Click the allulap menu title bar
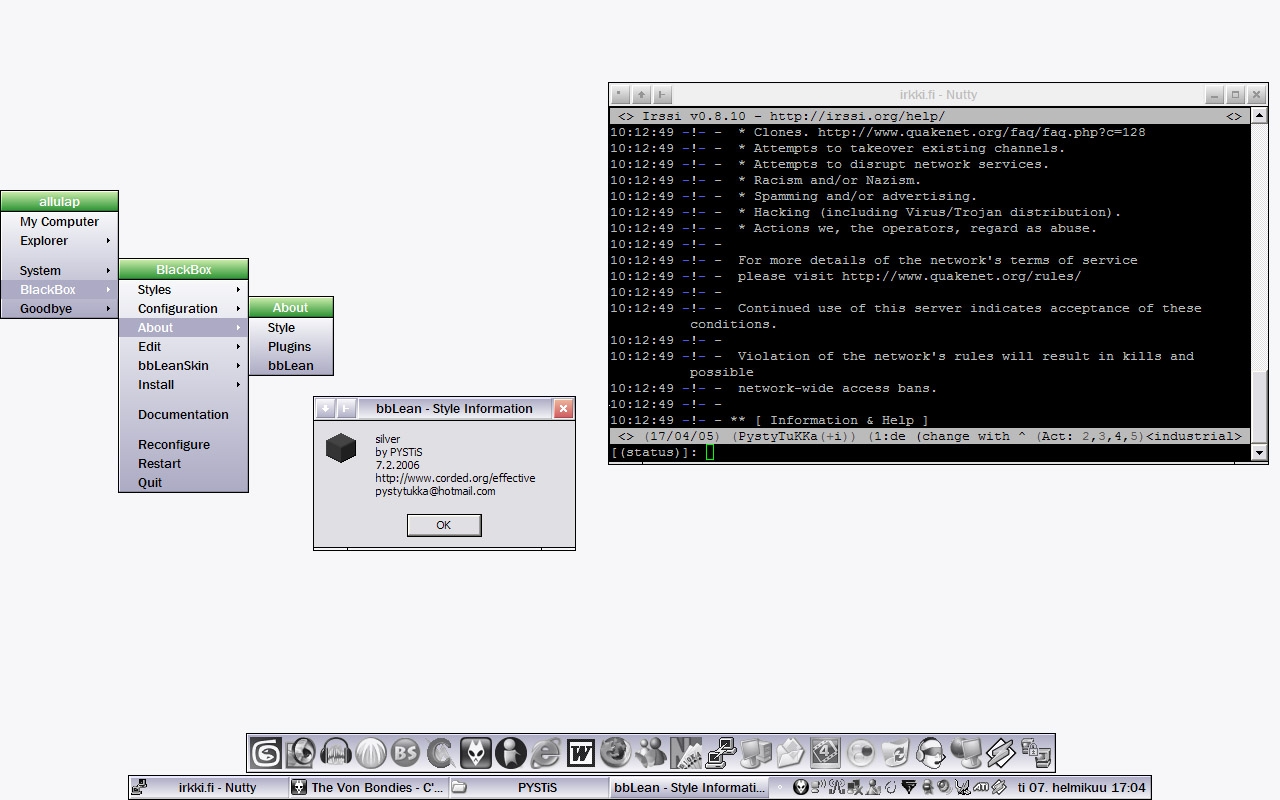Image resolution: width=1280 pixels, height=800 pixels. click(59, 201)
